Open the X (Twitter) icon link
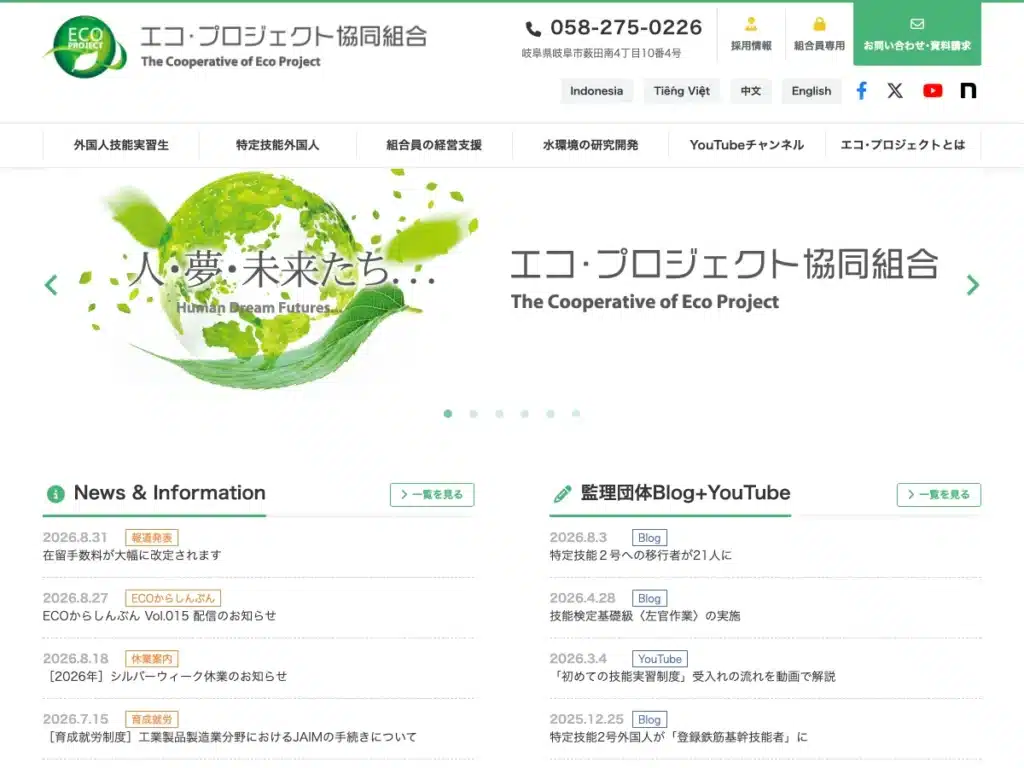1024x768 pixels. point(895,91)
